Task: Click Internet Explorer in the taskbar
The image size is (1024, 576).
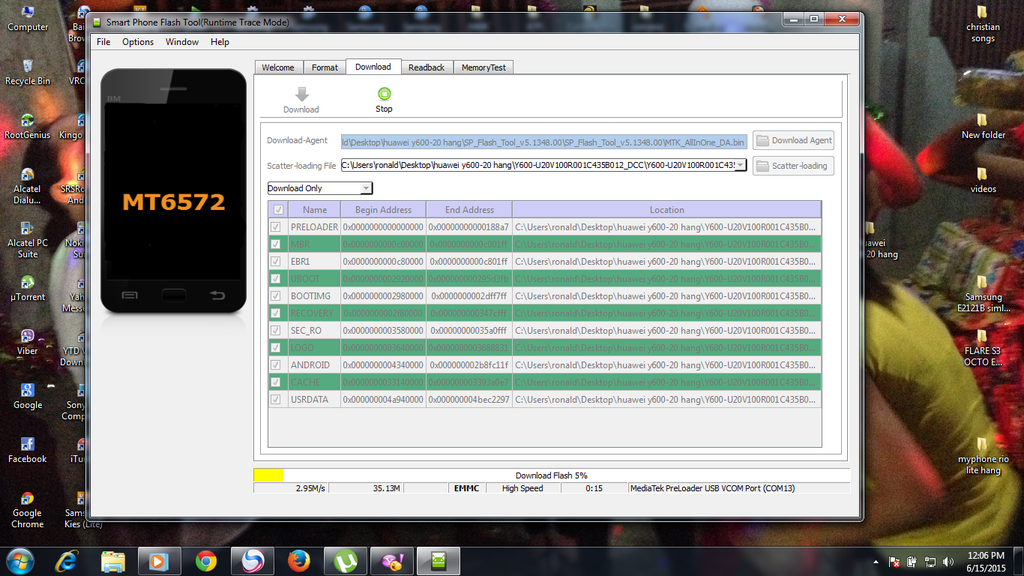Action: point(67,560)
